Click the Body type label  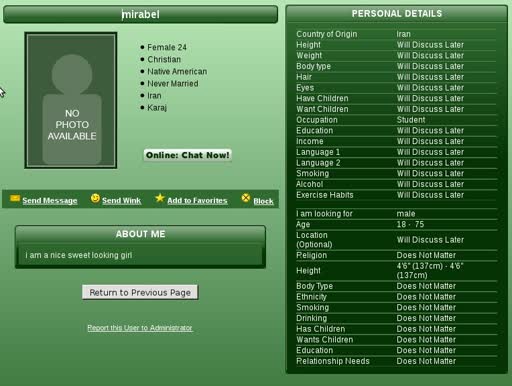313,66
